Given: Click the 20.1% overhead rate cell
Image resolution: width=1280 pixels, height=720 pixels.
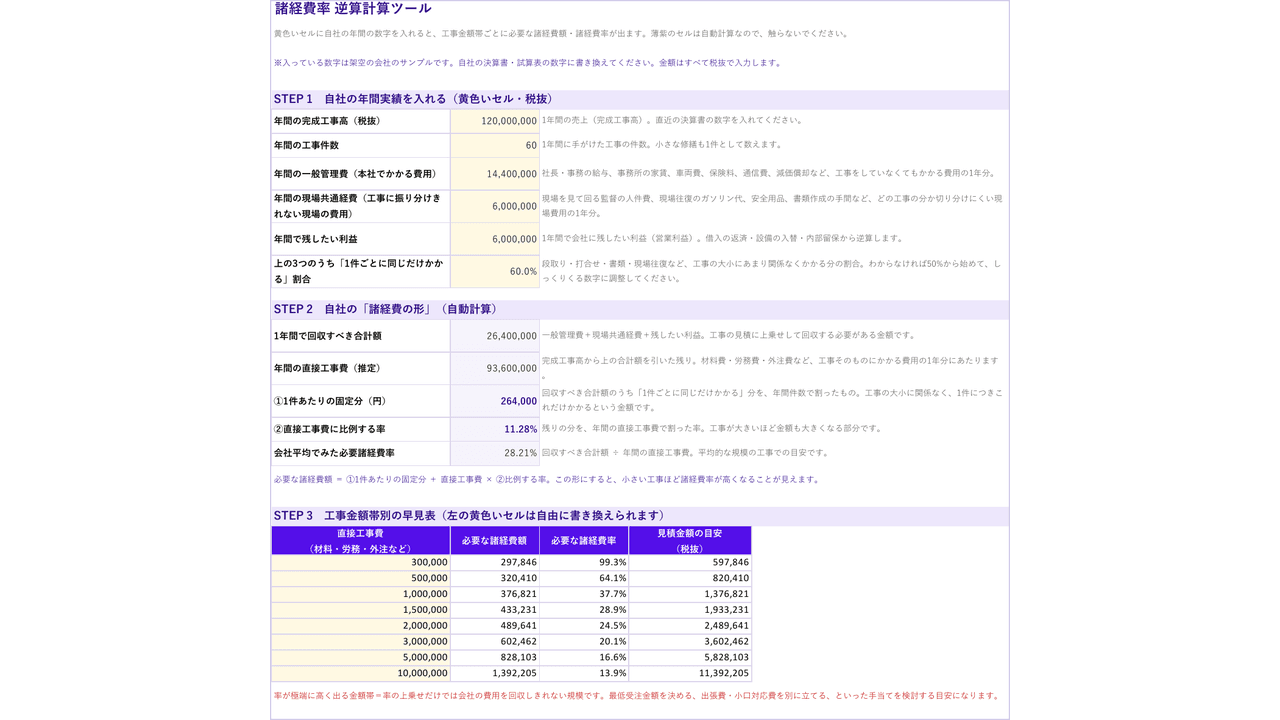Looking at the screenshot, I should (x=584, y=642).
